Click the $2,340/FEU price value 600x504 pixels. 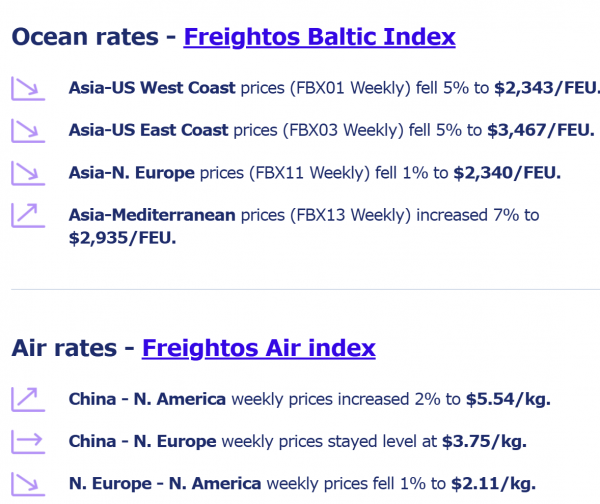click(x=509, y=172)
